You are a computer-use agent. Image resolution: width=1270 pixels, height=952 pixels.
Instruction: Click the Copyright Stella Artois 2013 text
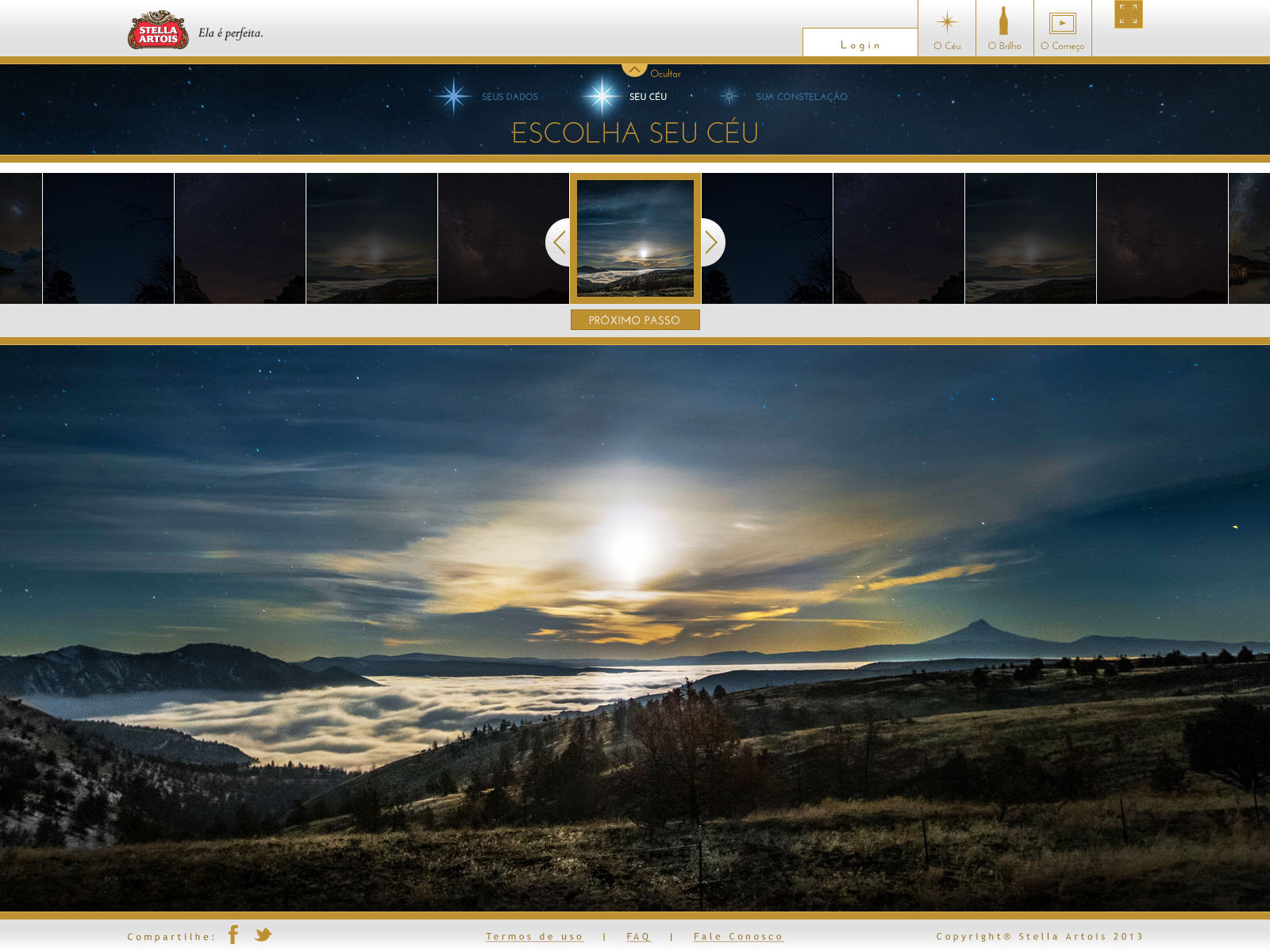[1040, 936]
